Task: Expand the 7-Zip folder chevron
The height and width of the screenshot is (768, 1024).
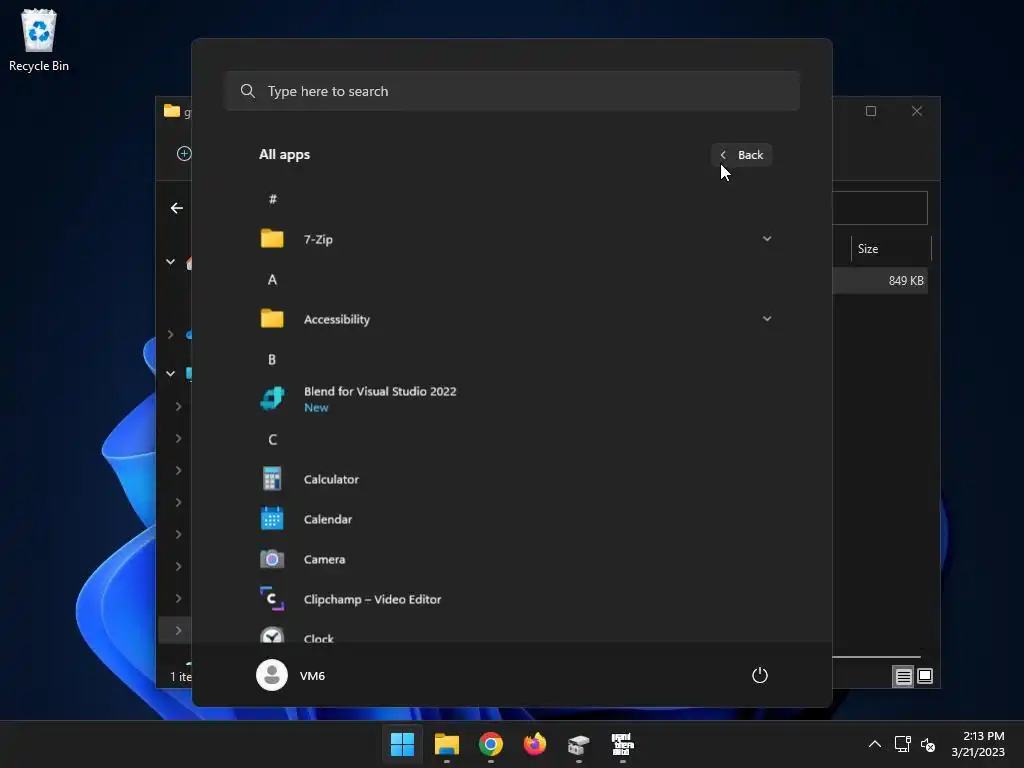Action: 767,238
